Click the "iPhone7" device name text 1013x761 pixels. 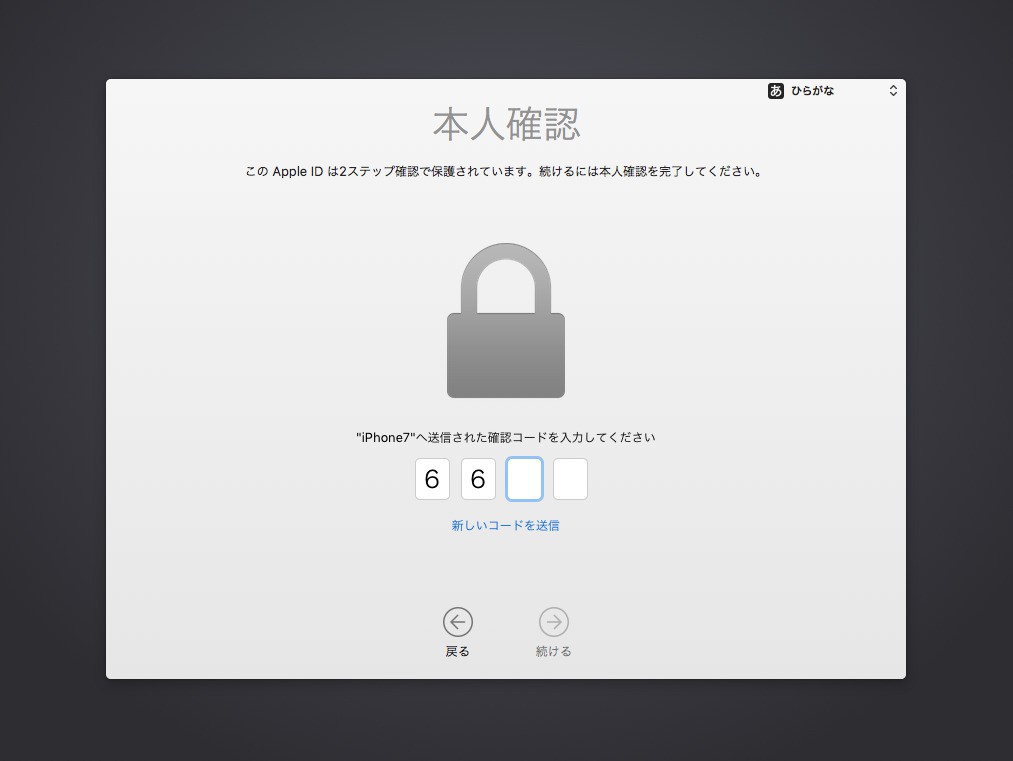(386, 437)
